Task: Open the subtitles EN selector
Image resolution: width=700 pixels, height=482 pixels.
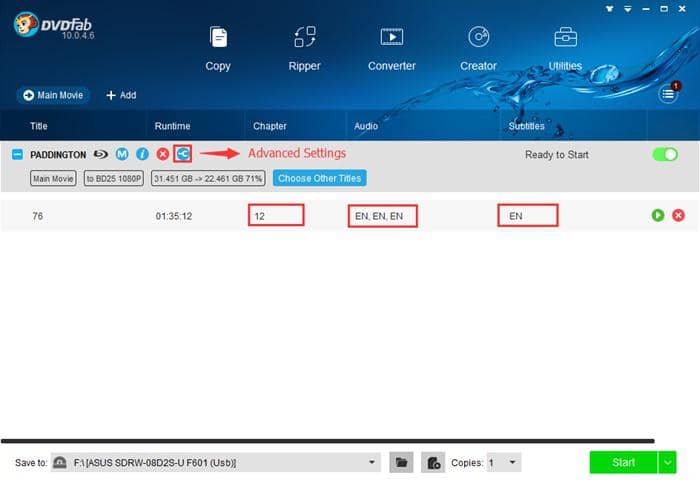Action: coord(528,215)
